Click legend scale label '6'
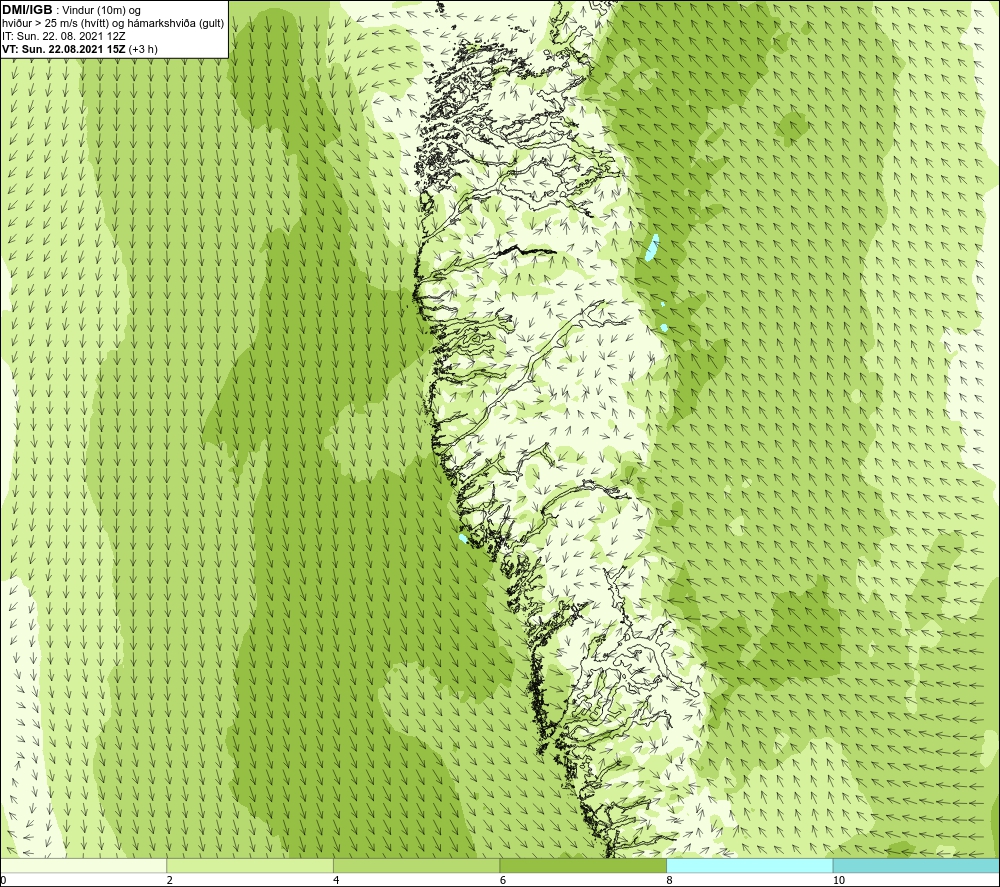Screen dimensions: 1000x887 click(x=503, y=881)
